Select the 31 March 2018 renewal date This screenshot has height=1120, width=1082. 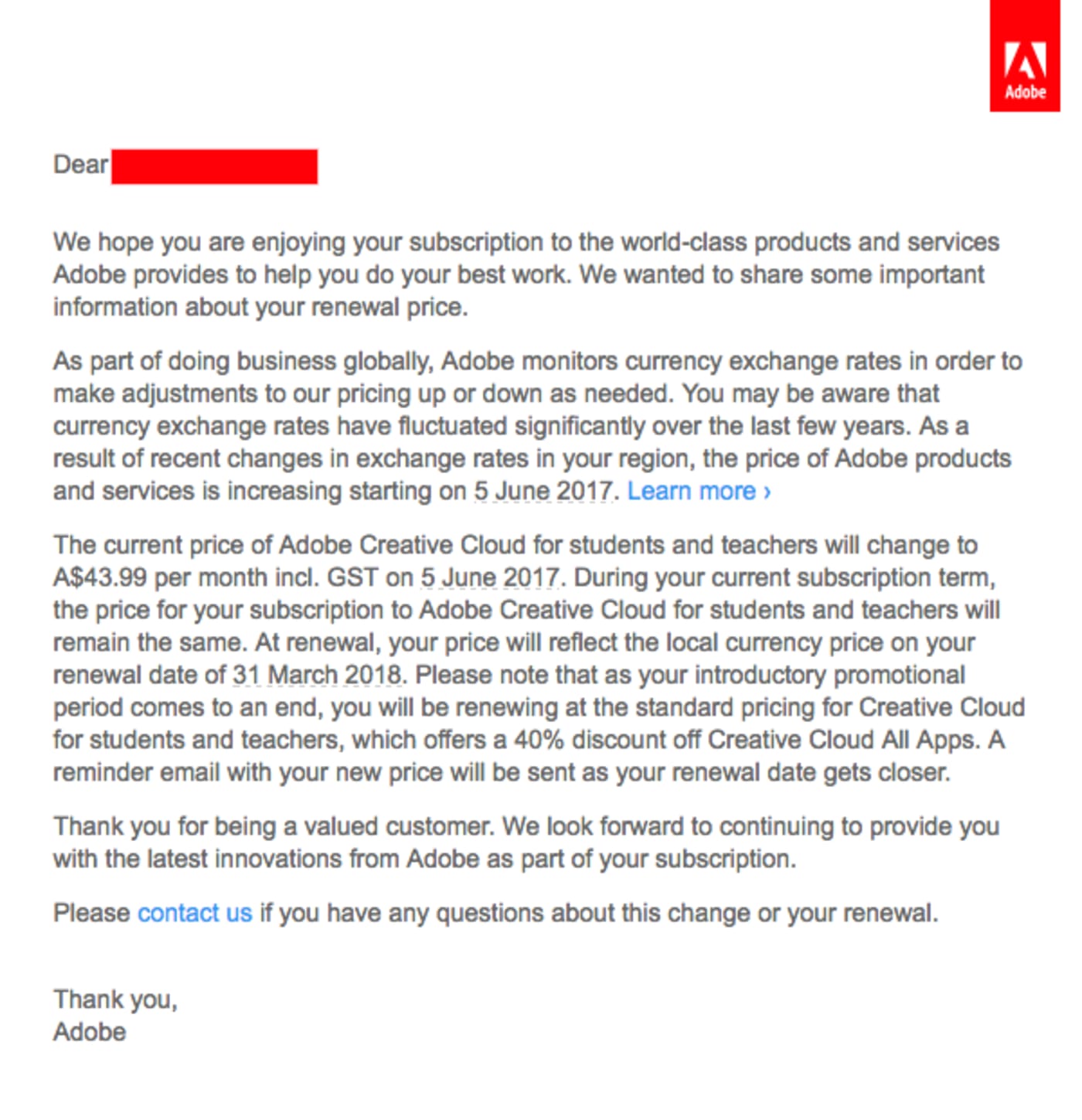pyautogui.click(x=317, y=675)
